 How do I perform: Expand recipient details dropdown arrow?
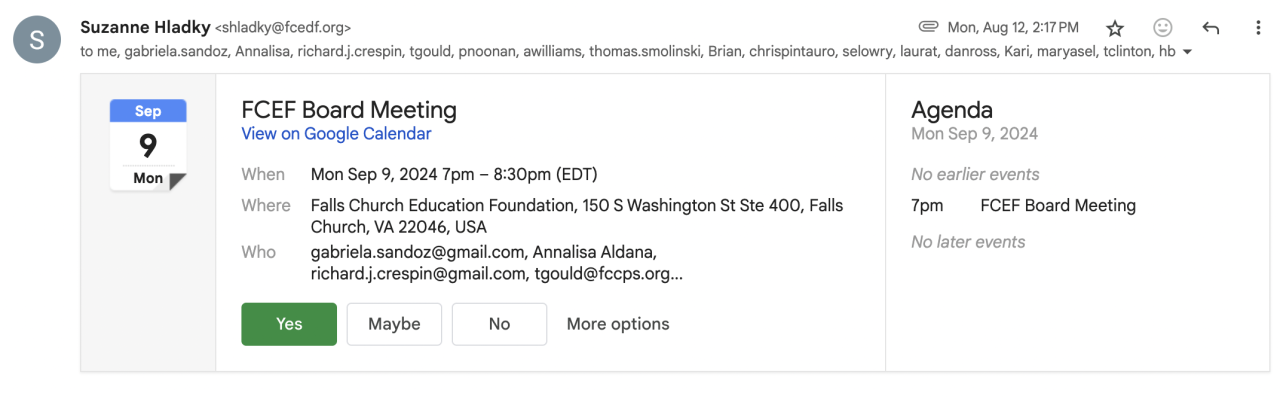(1187, 52)
